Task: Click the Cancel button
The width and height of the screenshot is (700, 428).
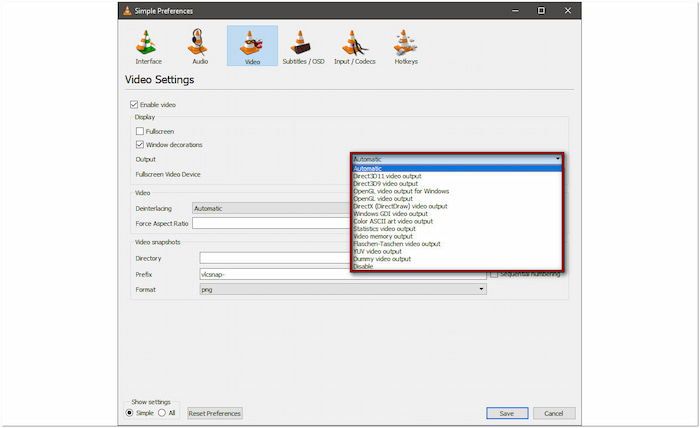Action: [554, 413]
